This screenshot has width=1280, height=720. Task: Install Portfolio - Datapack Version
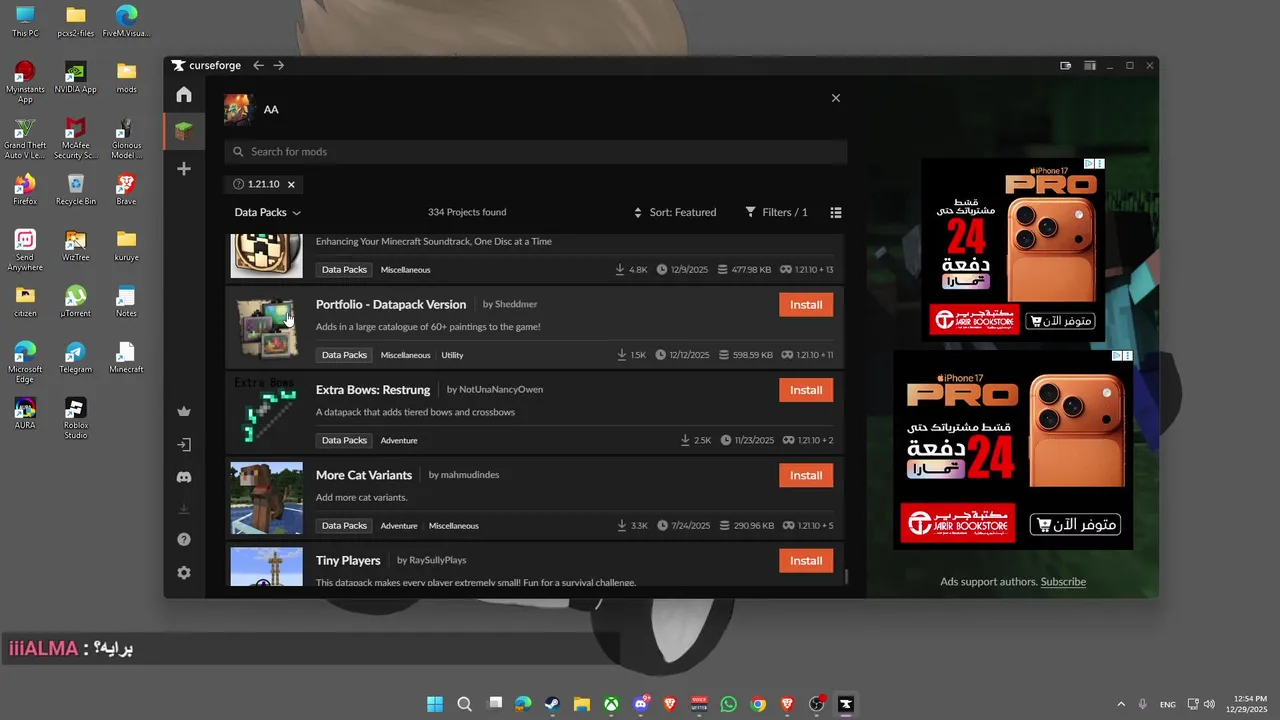pyautogui.click(x=806, y=305)
